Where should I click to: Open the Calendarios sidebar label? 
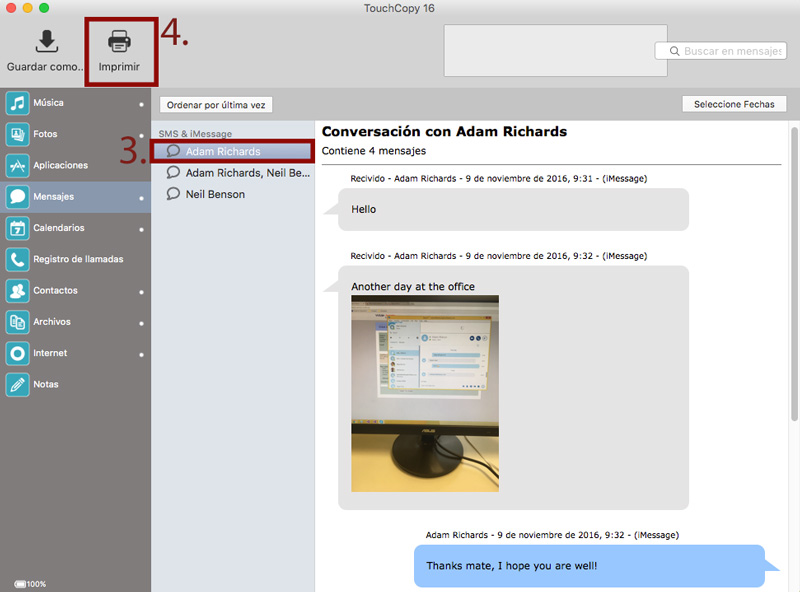coord(59,228)
